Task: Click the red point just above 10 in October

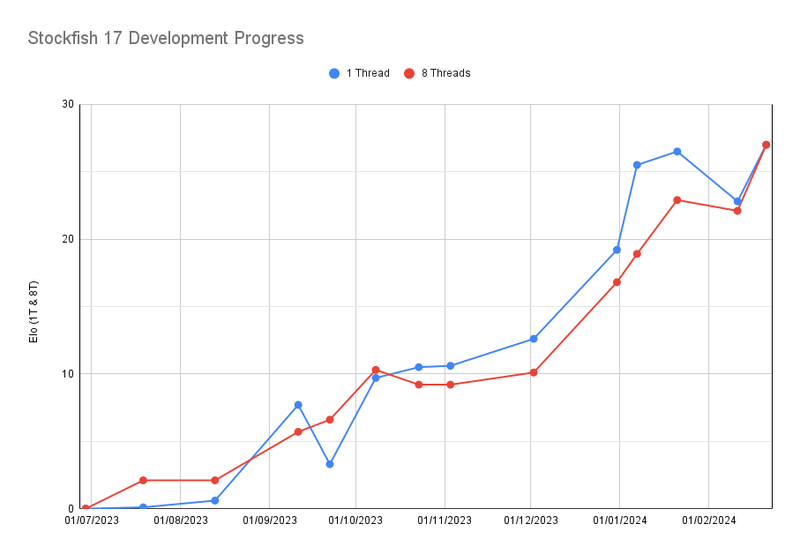Action: [x=376, y=370]
